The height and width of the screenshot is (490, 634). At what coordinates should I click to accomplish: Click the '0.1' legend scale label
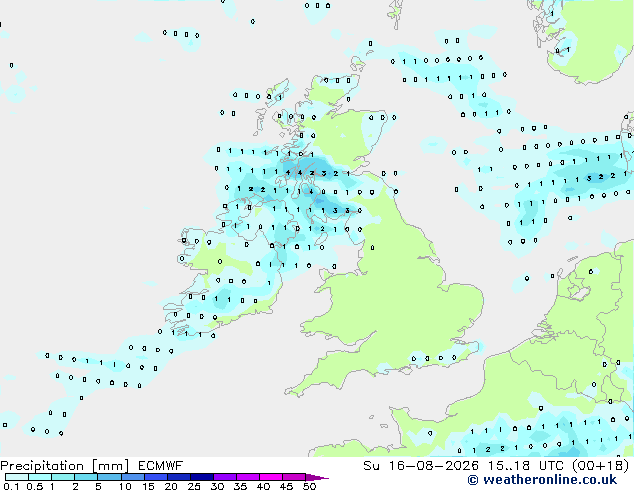tap(11, 486)
